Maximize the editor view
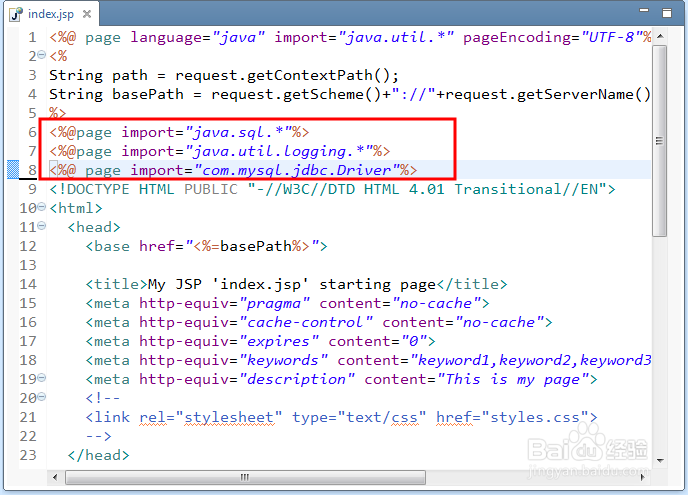The height and width of the screenshot is (495, 688). click(x=667, y=13)
